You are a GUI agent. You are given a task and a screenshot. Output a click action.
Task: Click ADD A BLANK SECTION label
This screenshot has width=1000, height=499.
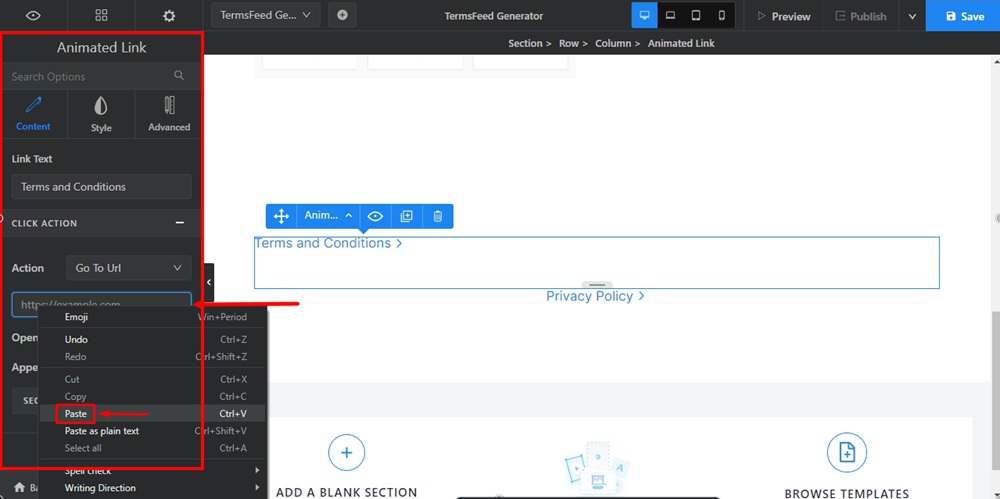point(346,492)
